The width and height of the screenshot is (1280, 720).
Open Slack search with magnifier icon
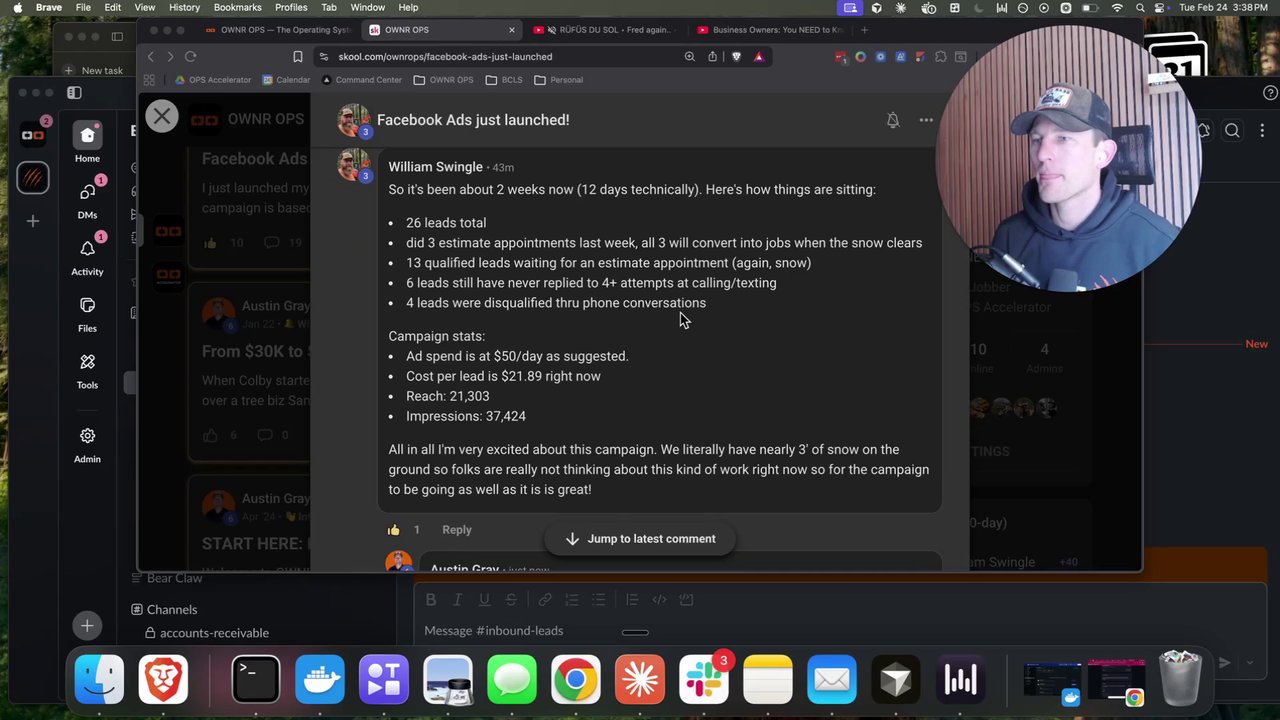(1232, 130)
